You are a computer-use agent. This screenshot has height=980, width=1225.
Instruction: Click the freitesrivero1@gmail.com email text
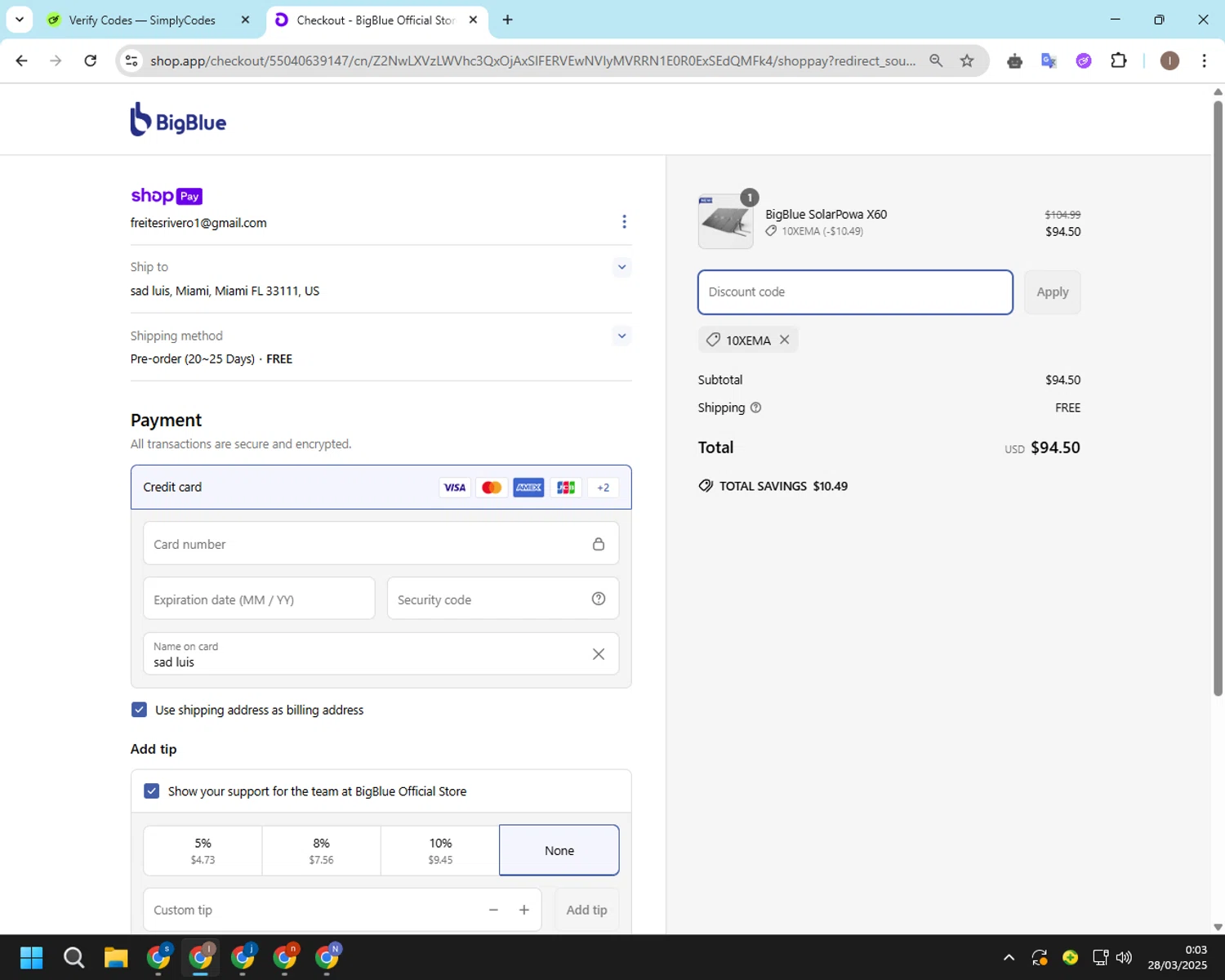[198, 223]
